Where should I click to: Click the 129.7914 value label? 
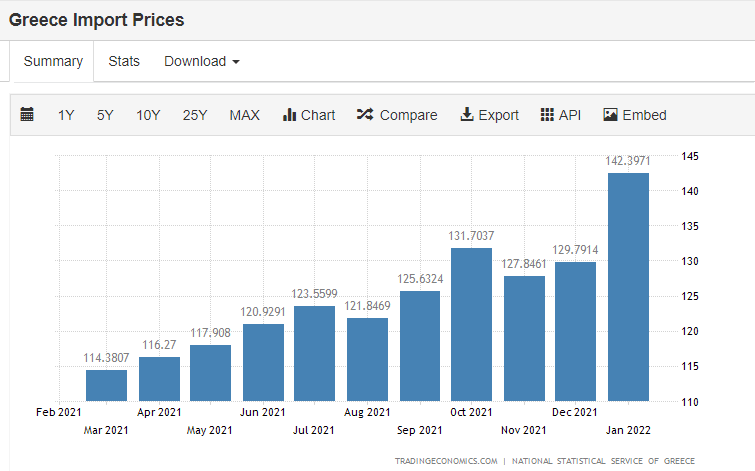click(x=575, y=250)
